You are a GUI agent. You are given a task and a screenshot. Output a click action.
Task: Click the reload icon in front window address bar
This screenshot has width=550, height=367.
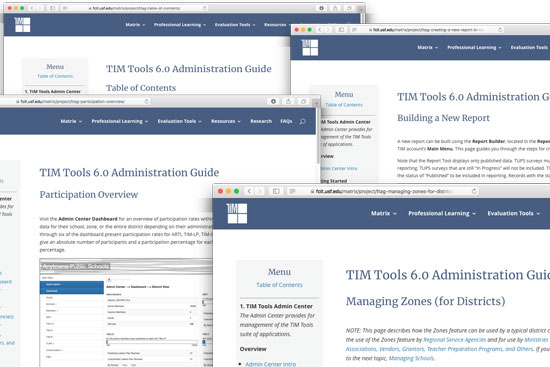point(474,191)
